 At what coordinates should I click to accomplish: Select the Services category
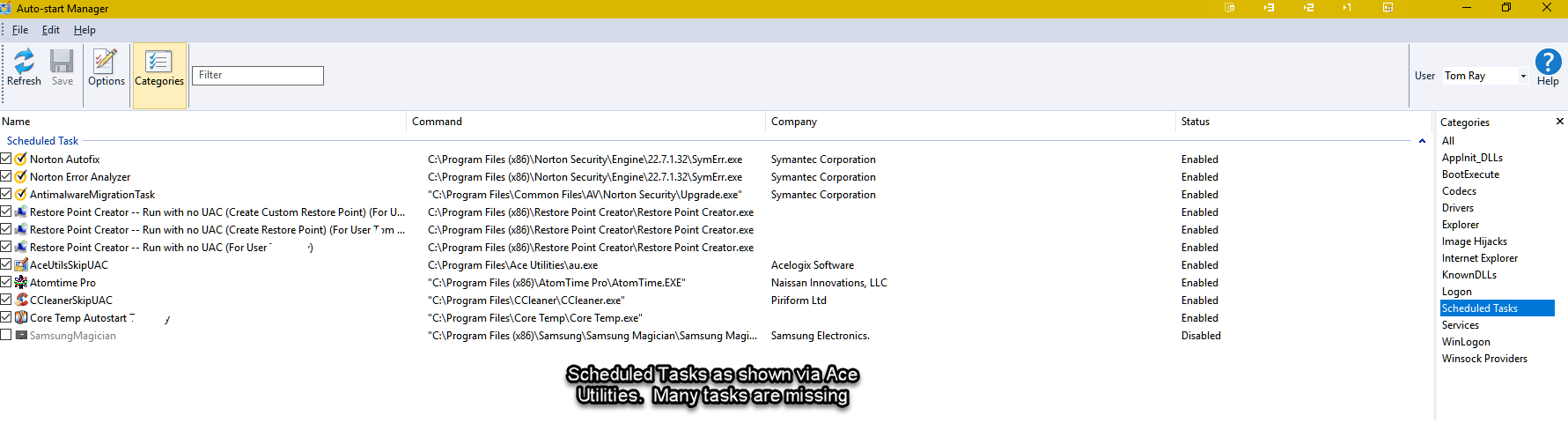pos(1460,325)
